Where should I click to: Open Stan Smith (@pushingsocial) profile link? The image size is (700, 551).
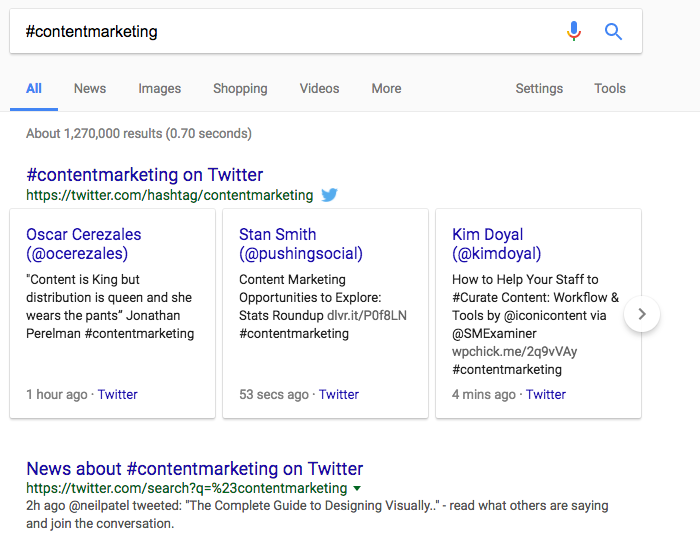[301, 244]
